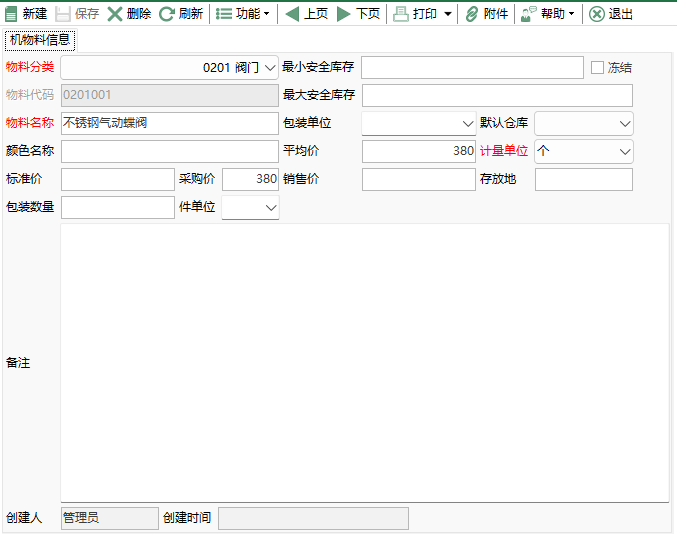Screen dimensions: 677x536
Task: Open the 件单位 piece unit dropdown
Action: point(270,208)
